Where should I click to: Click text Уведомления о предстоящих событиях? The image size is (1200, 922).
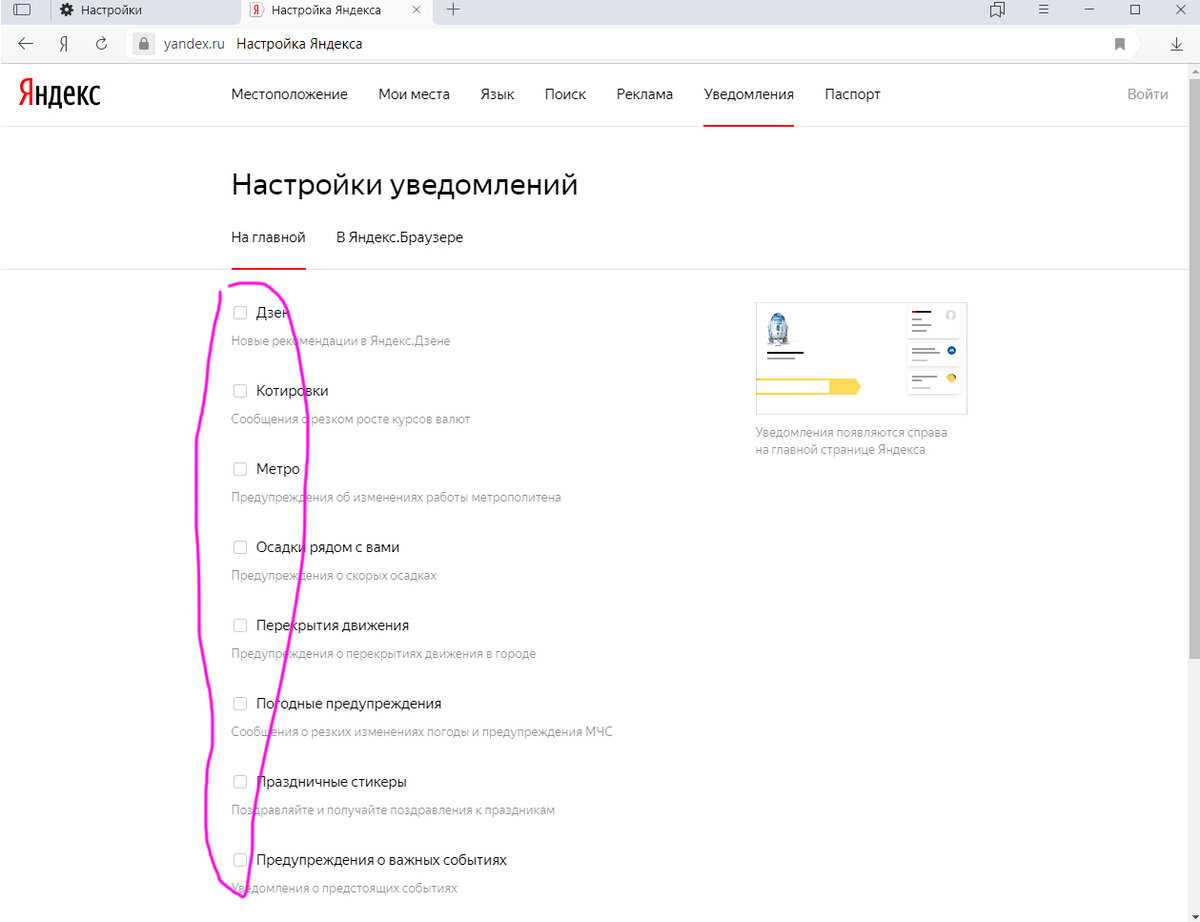344,888
